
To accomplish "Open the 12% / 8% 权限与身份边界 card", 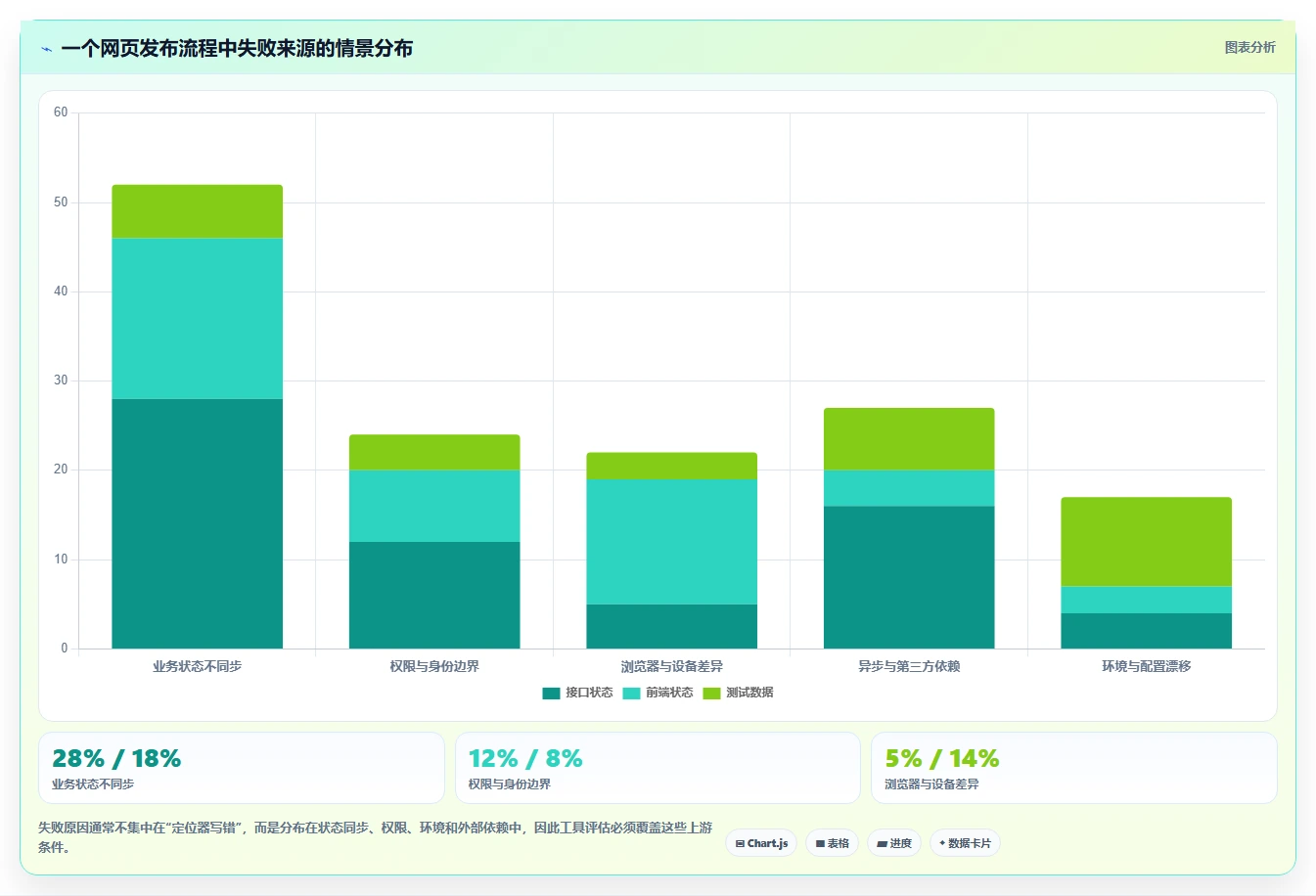I will coord(658,768).
